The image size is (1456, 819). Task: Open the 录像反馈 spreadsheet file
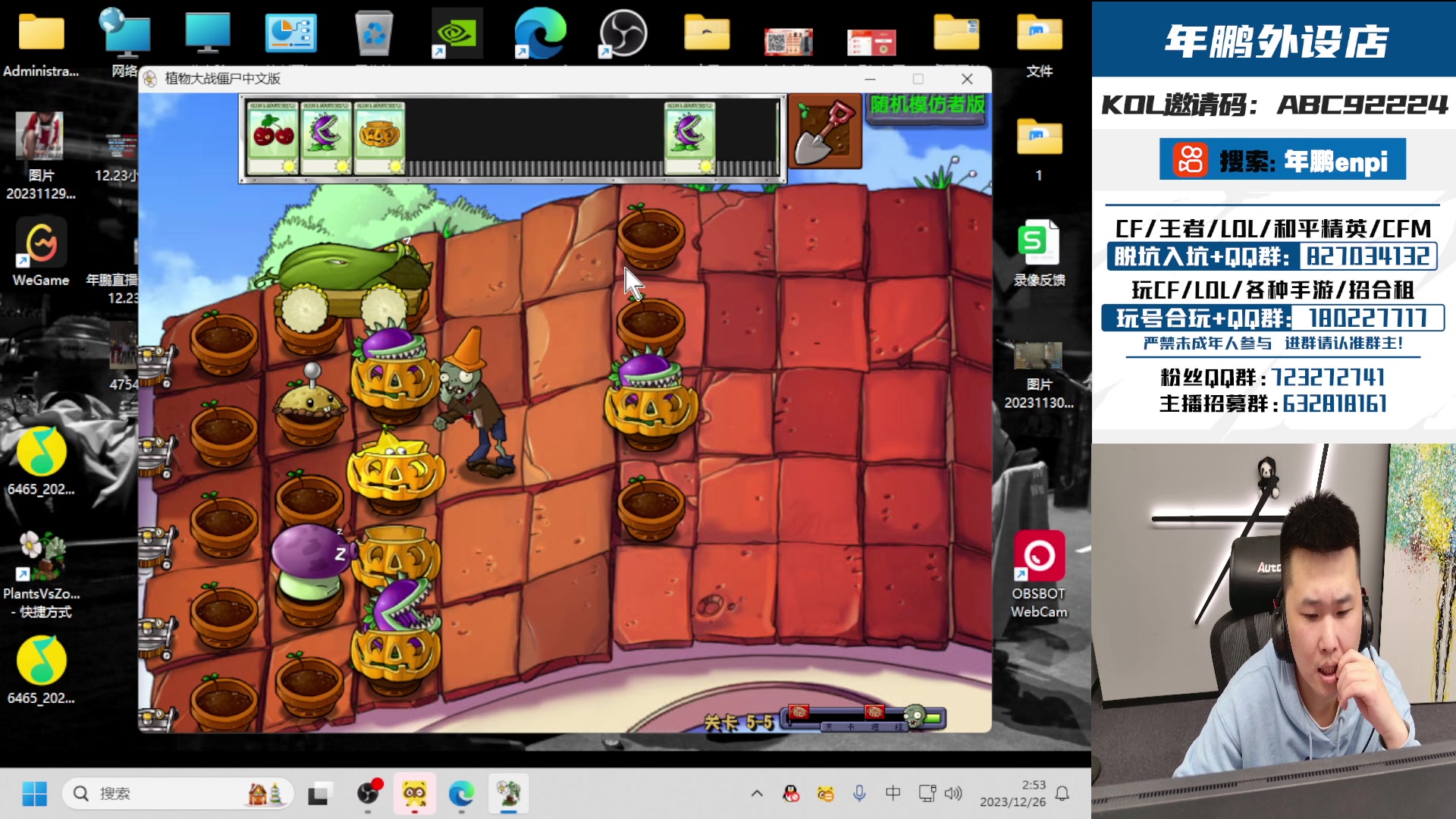click(1039, 253)
